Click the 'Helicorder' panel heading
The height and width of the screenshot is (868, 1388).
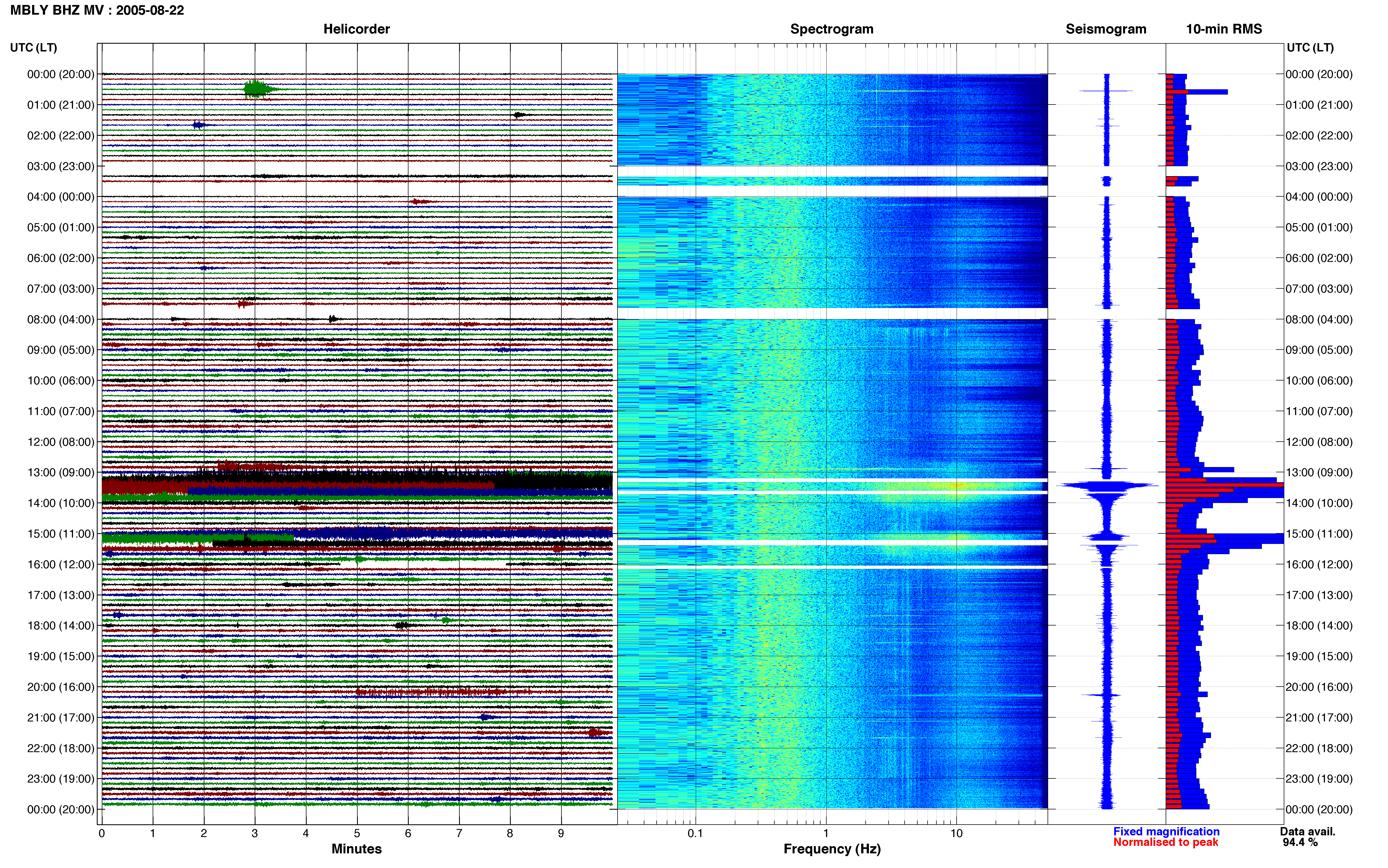click(356, 29)
